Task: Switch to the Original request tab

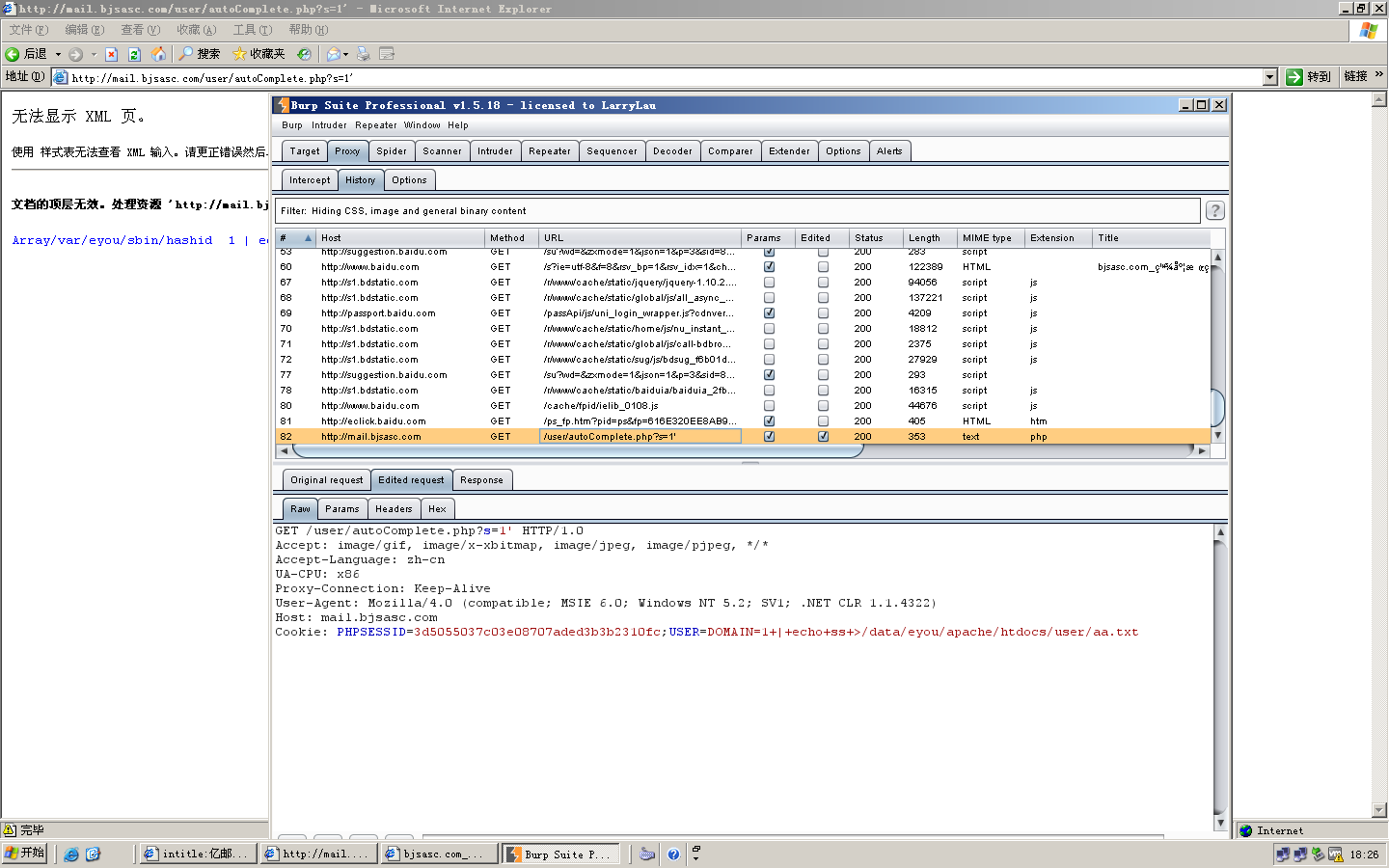Action: [327, 480]
